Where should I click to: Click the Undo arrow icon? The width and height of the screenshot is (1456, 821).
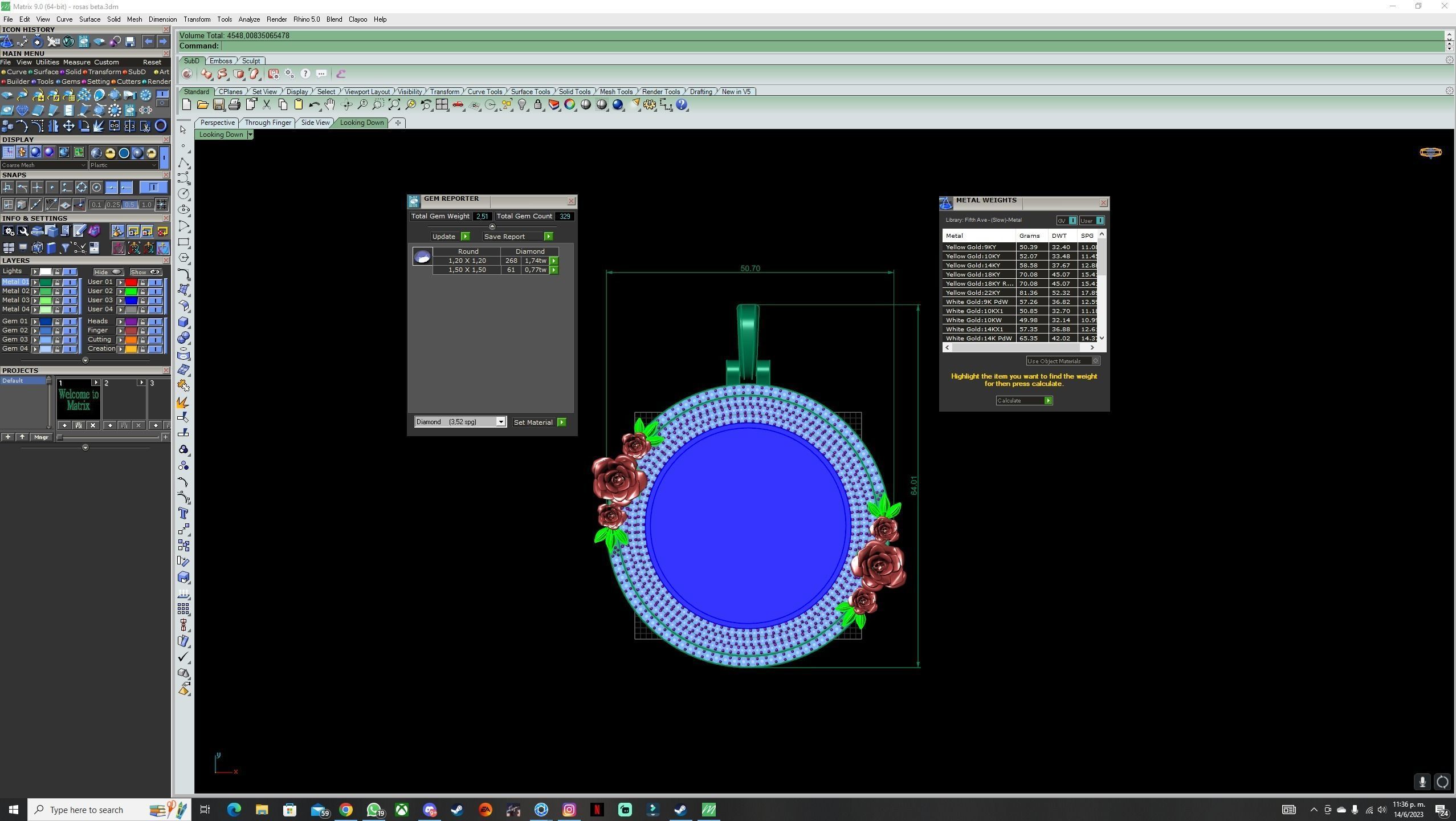coord(314,105)
